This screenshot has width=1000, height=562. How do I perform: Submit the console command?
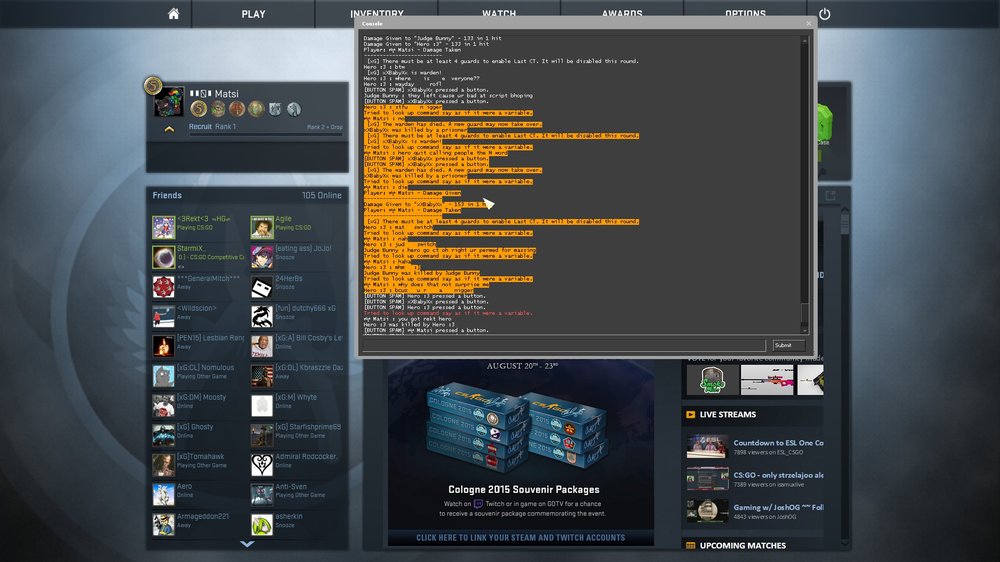[788, 345]
